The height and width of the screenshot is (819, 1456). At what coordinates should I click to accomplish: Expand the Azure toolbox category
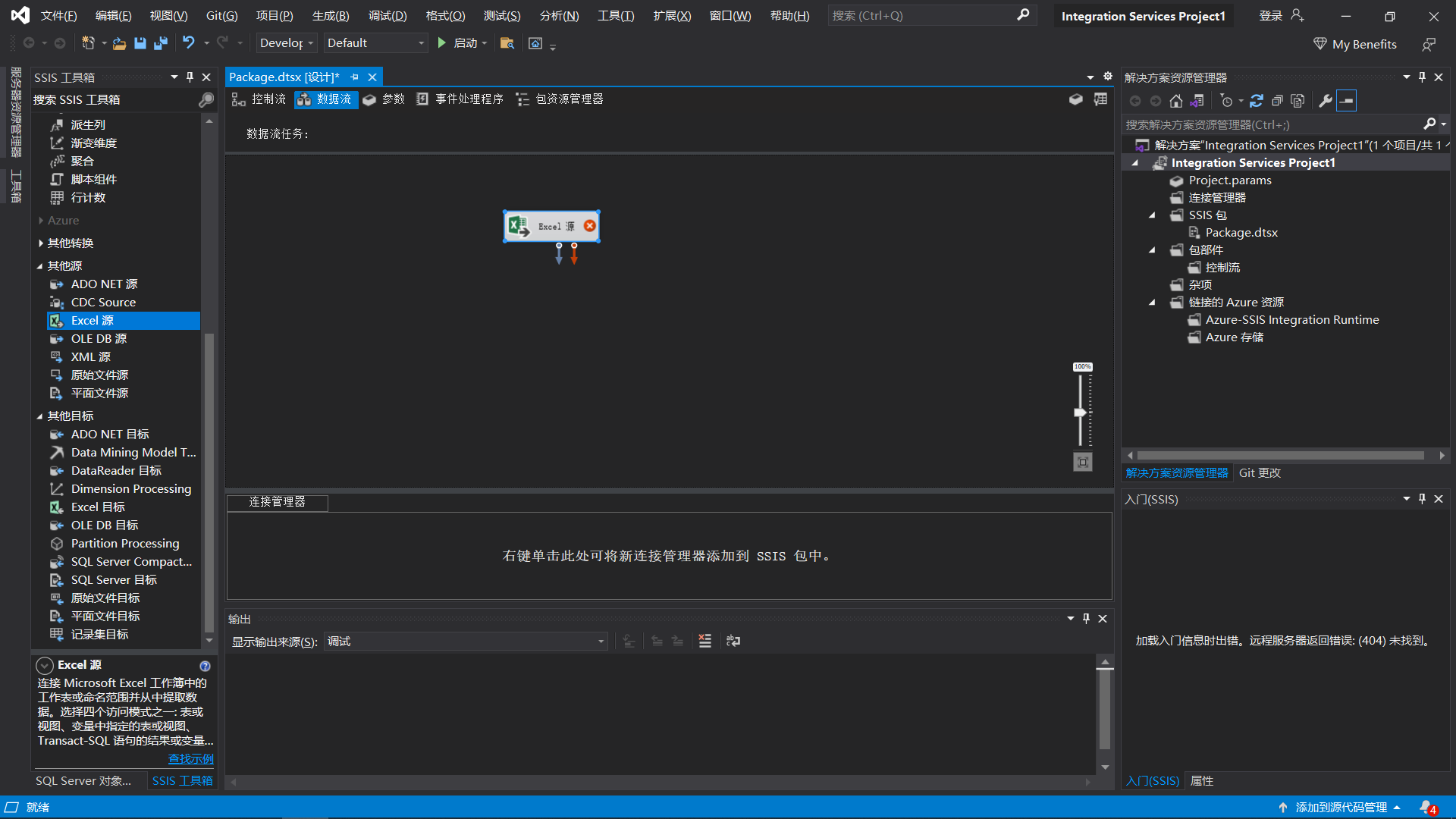click(42, 220)
